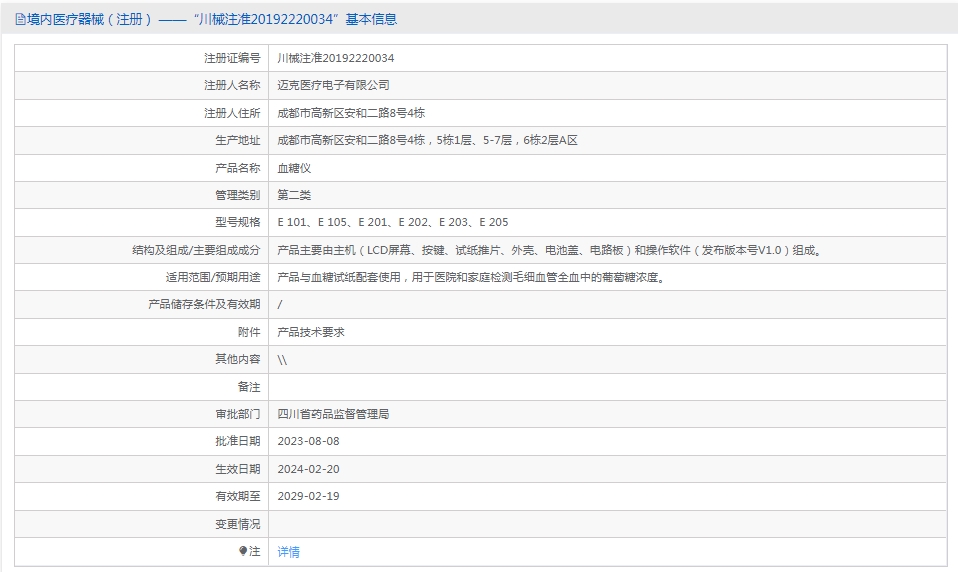Select approval date 2023-08-08

click(x=308, y=441)
